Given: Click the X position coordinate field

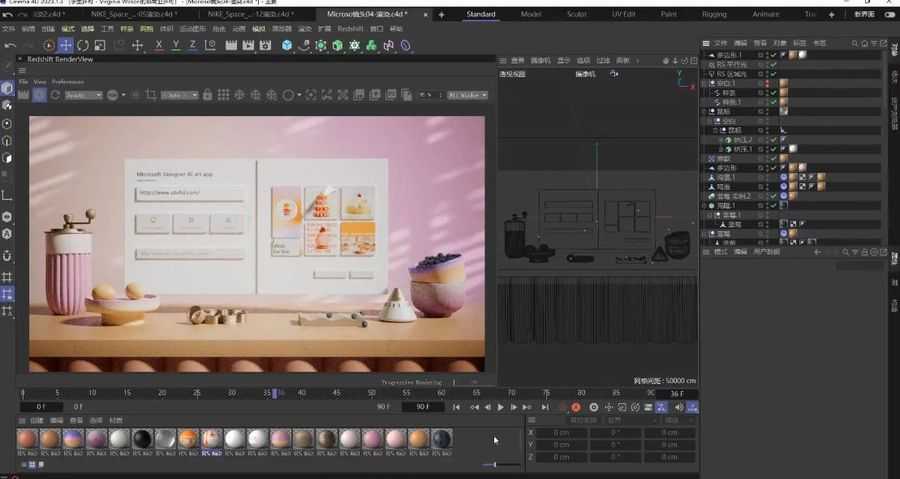Looking at the screenshot, I should [561, 433].
